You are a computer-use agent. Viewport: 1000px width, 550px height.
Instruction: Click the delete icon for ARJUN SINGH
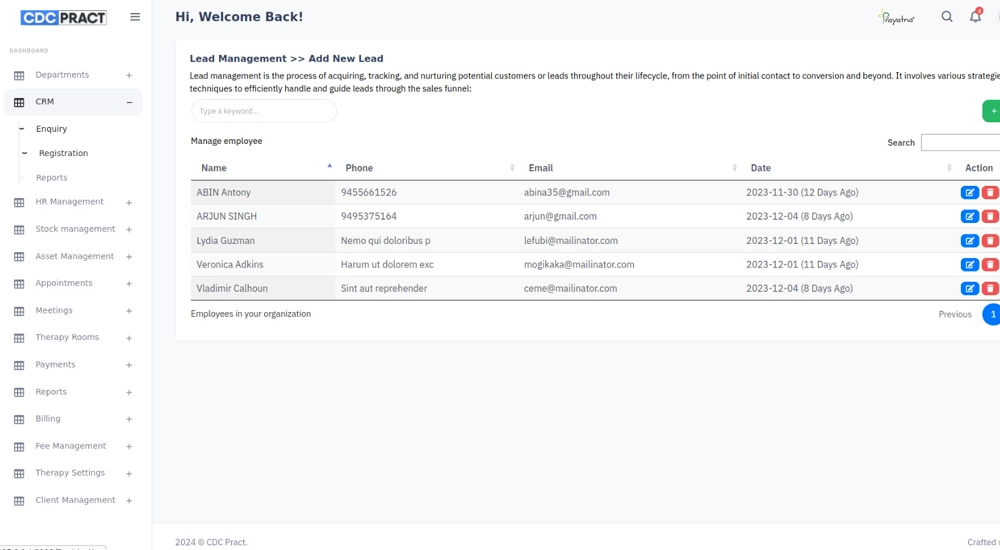(990, 217)
